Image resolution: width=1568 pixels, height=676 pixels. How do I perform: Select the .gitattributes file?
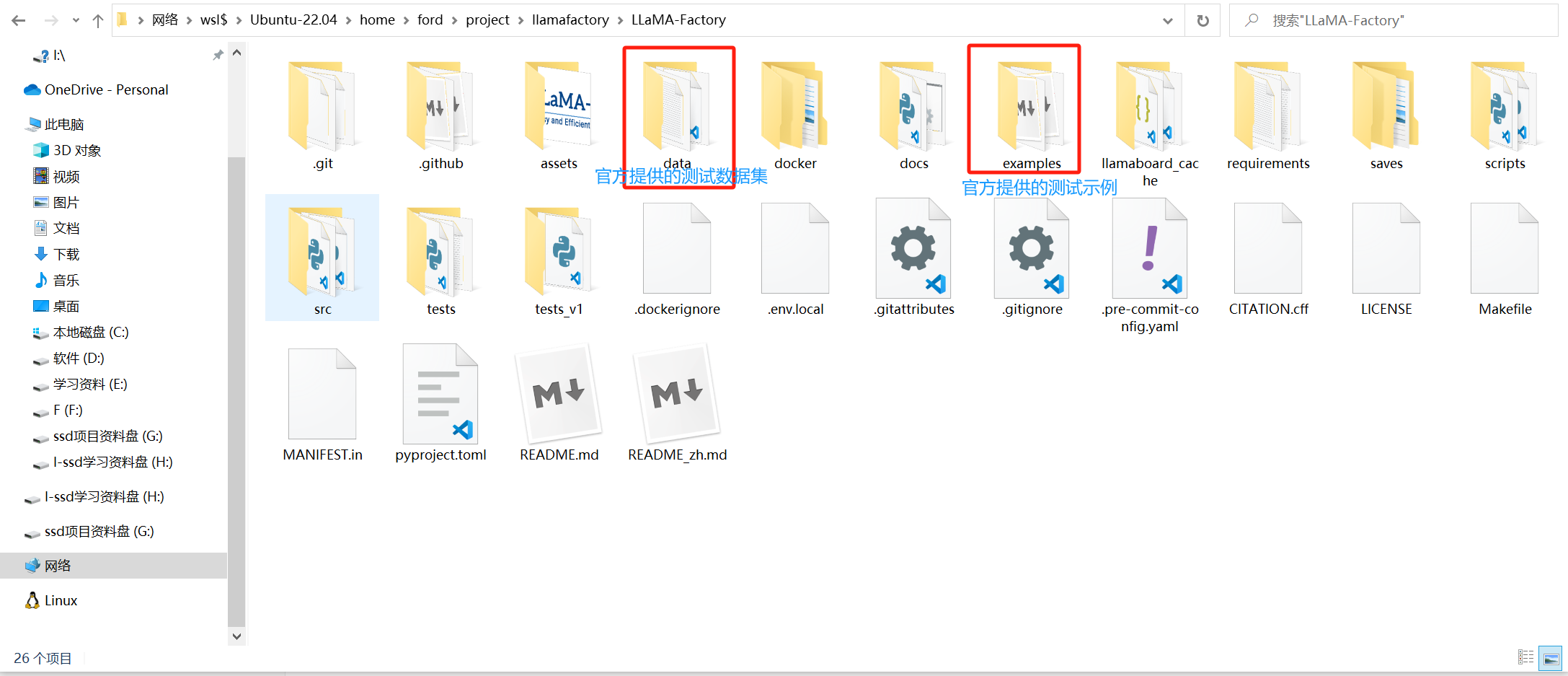tap(913, 258)
